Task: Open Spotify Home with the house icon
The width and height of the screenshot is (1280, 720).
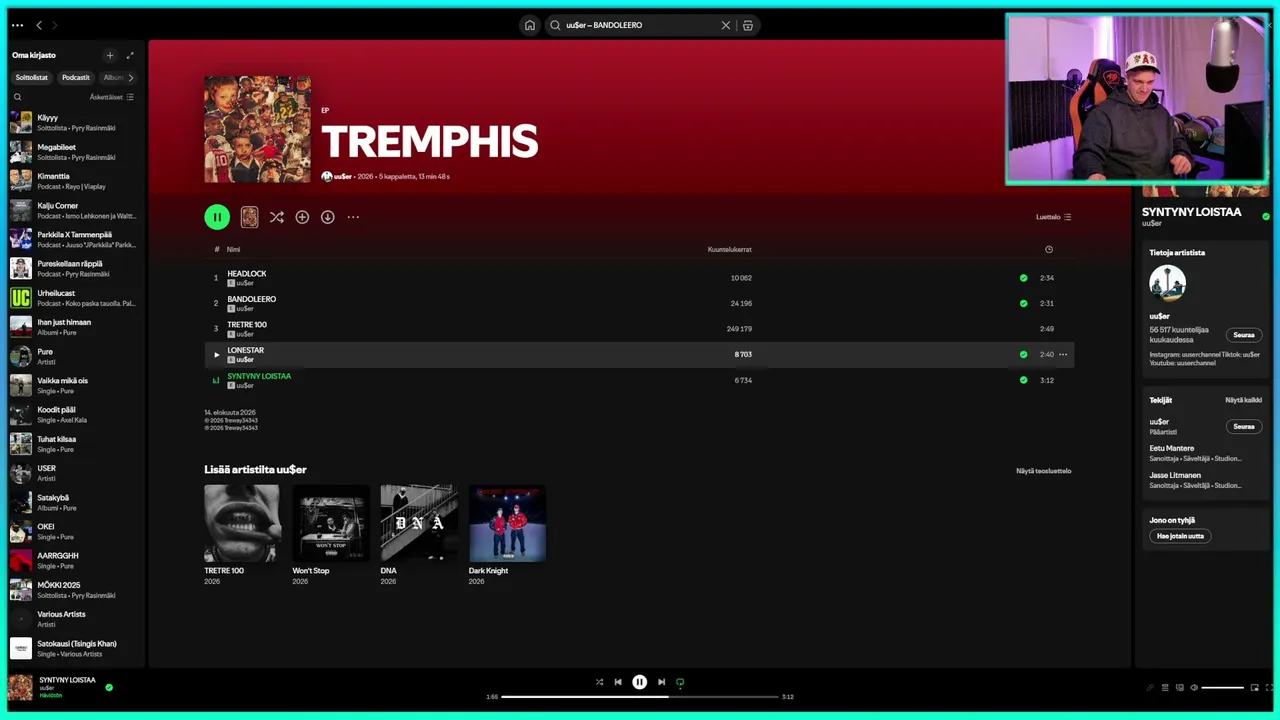Action: pos(530,25)
